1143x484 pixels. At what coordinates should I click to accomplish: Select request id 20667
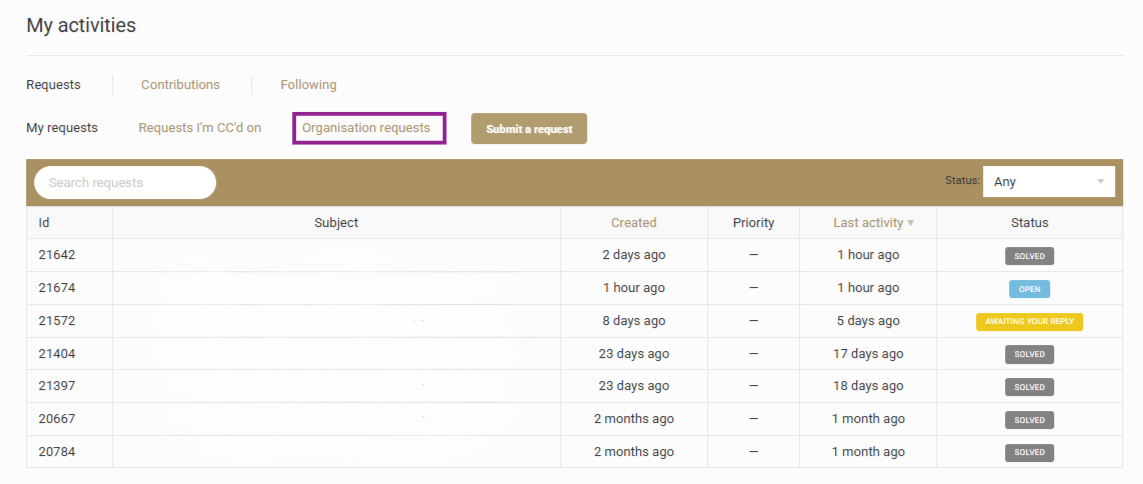point(57,419)
